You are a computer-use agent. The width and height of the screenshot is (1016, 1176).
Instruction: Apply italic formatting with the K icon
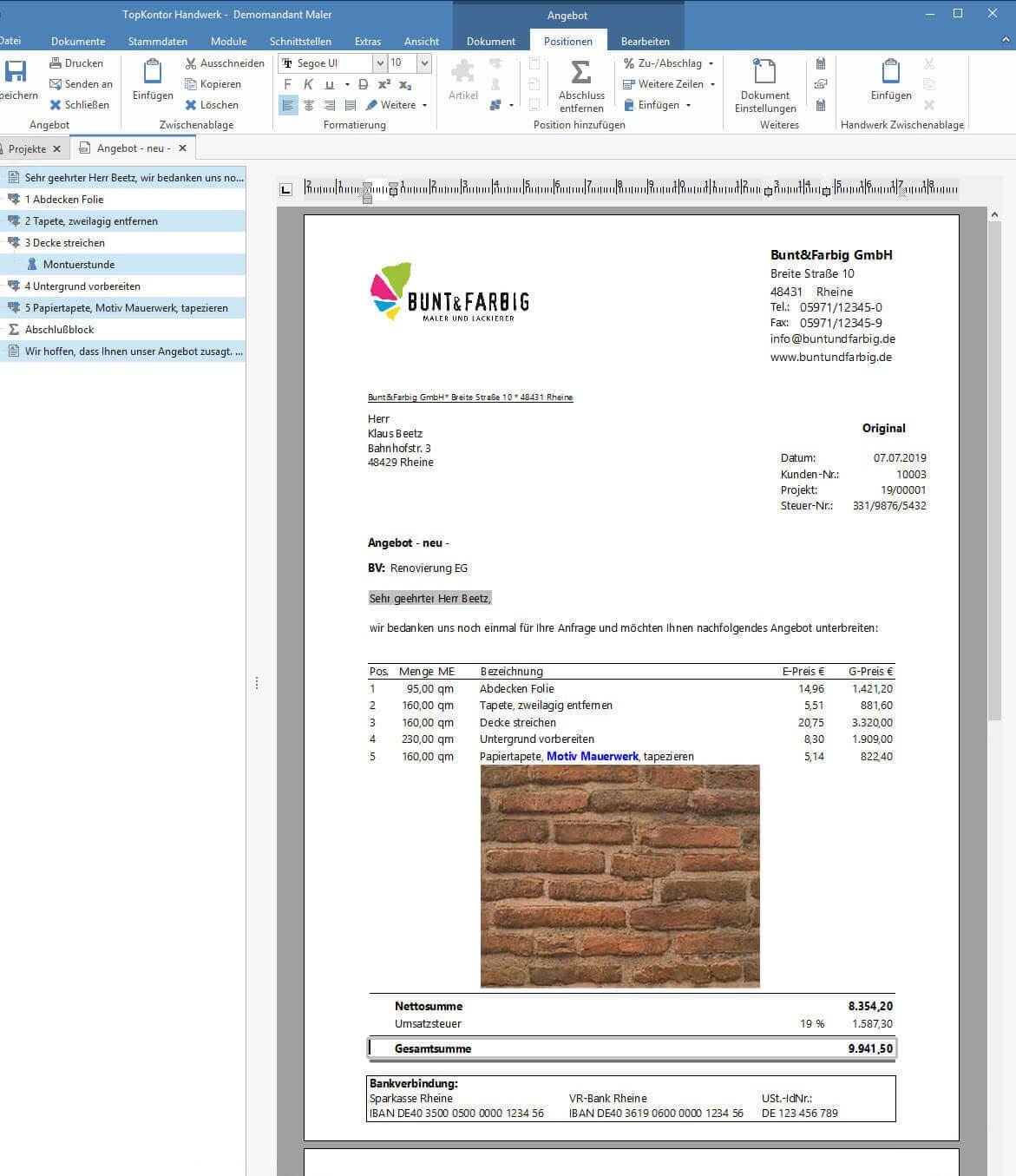coord(308,84)
